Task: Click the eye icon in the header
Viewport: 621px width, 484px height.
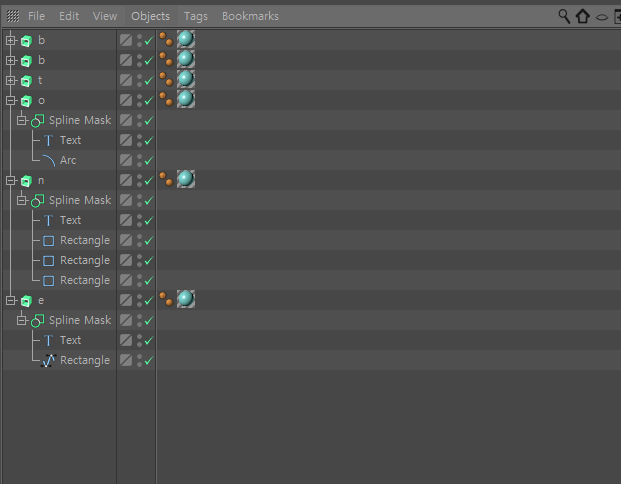Action: coord(602,17)
